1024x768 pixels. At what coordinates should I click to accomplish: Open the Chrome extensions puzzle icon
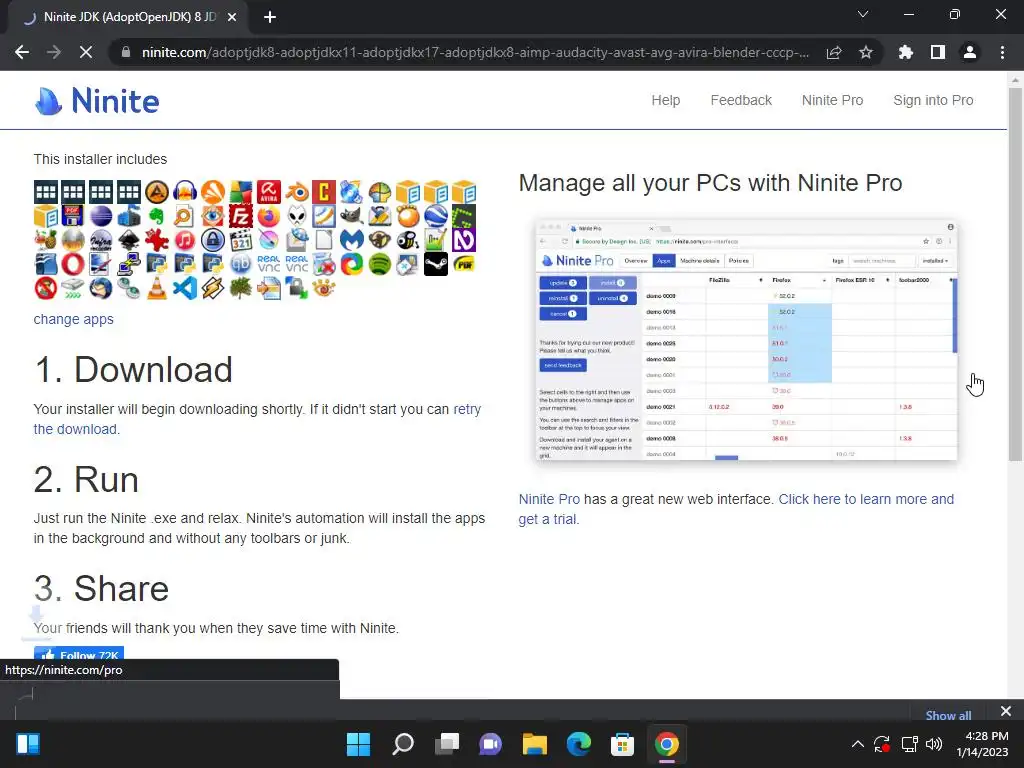click(x=906, y=52)
